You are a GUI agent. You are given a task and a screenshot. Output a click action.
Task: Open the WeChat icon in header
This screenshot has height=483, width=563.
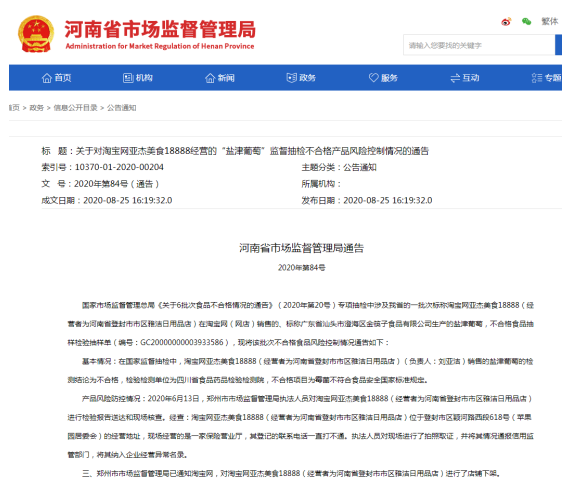coord(526,22)
